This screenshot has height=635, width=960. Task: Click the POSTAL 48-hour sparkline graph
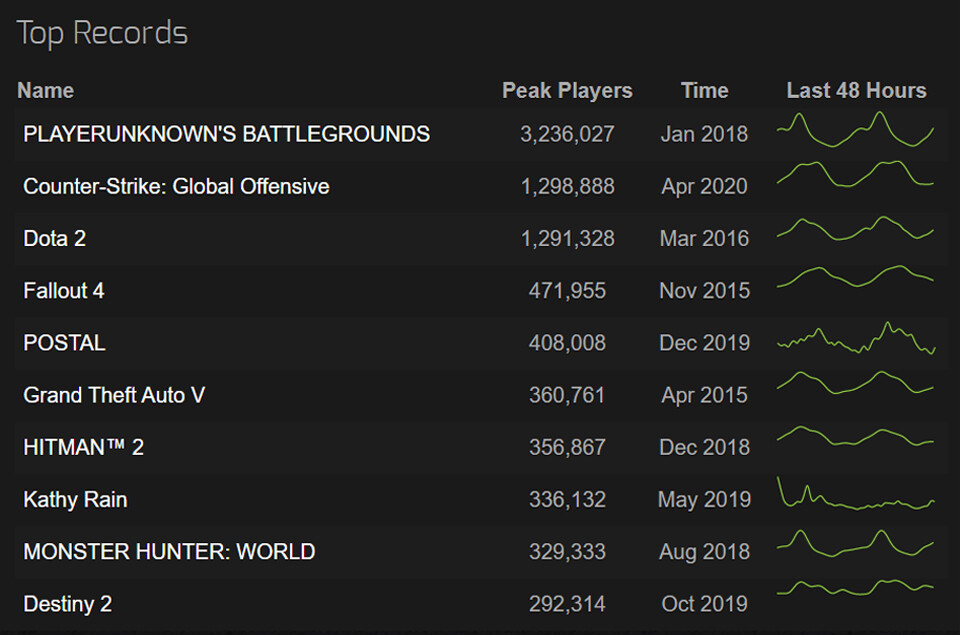point(855,339)
